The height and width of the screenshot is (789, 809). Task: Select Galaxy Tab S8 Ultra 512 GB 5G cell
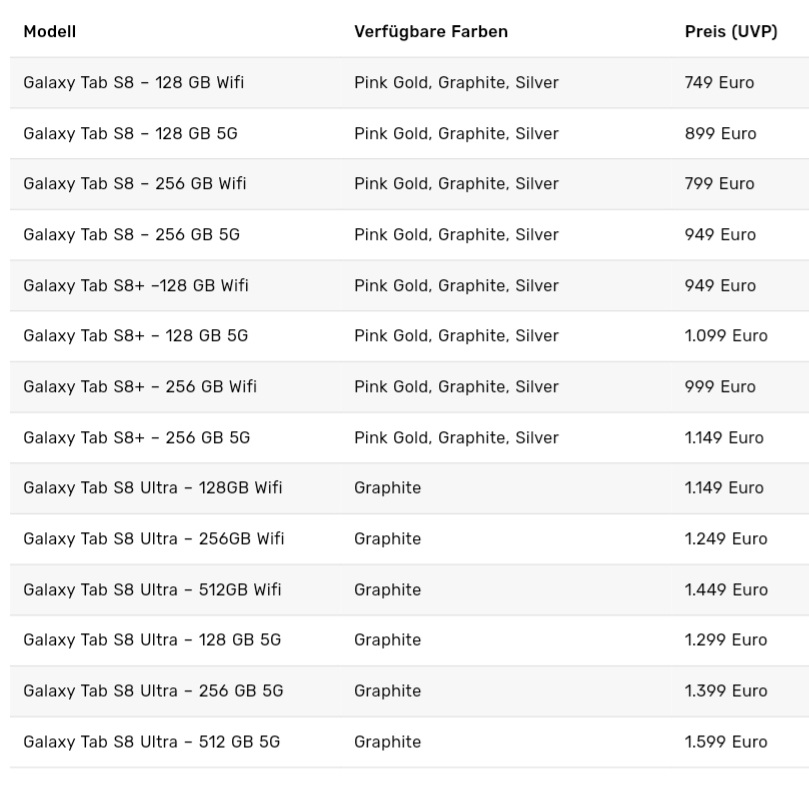(152, 742)
